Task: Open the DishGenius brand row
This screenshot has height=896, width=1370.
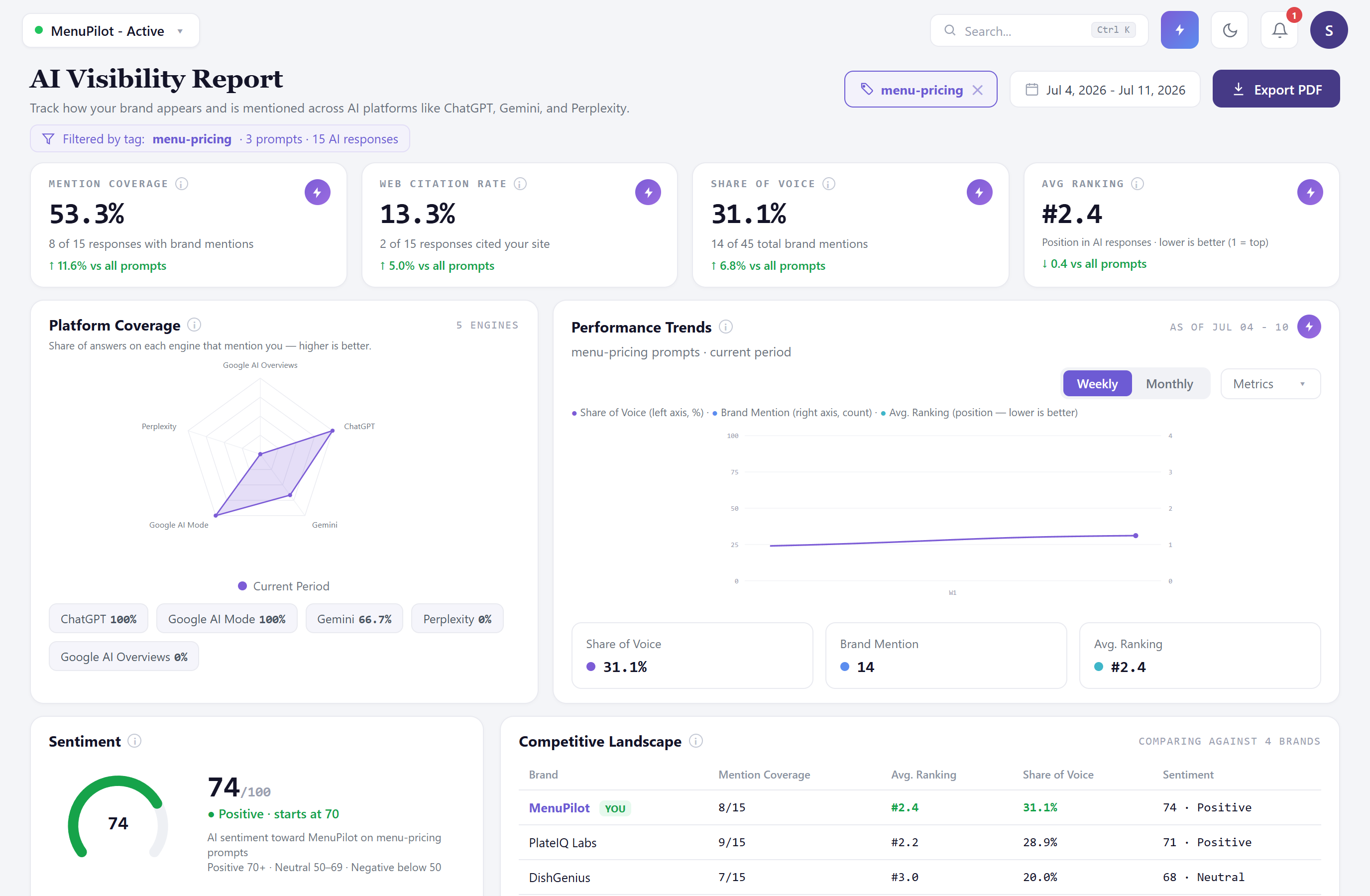Action: [x=919, y=877]
